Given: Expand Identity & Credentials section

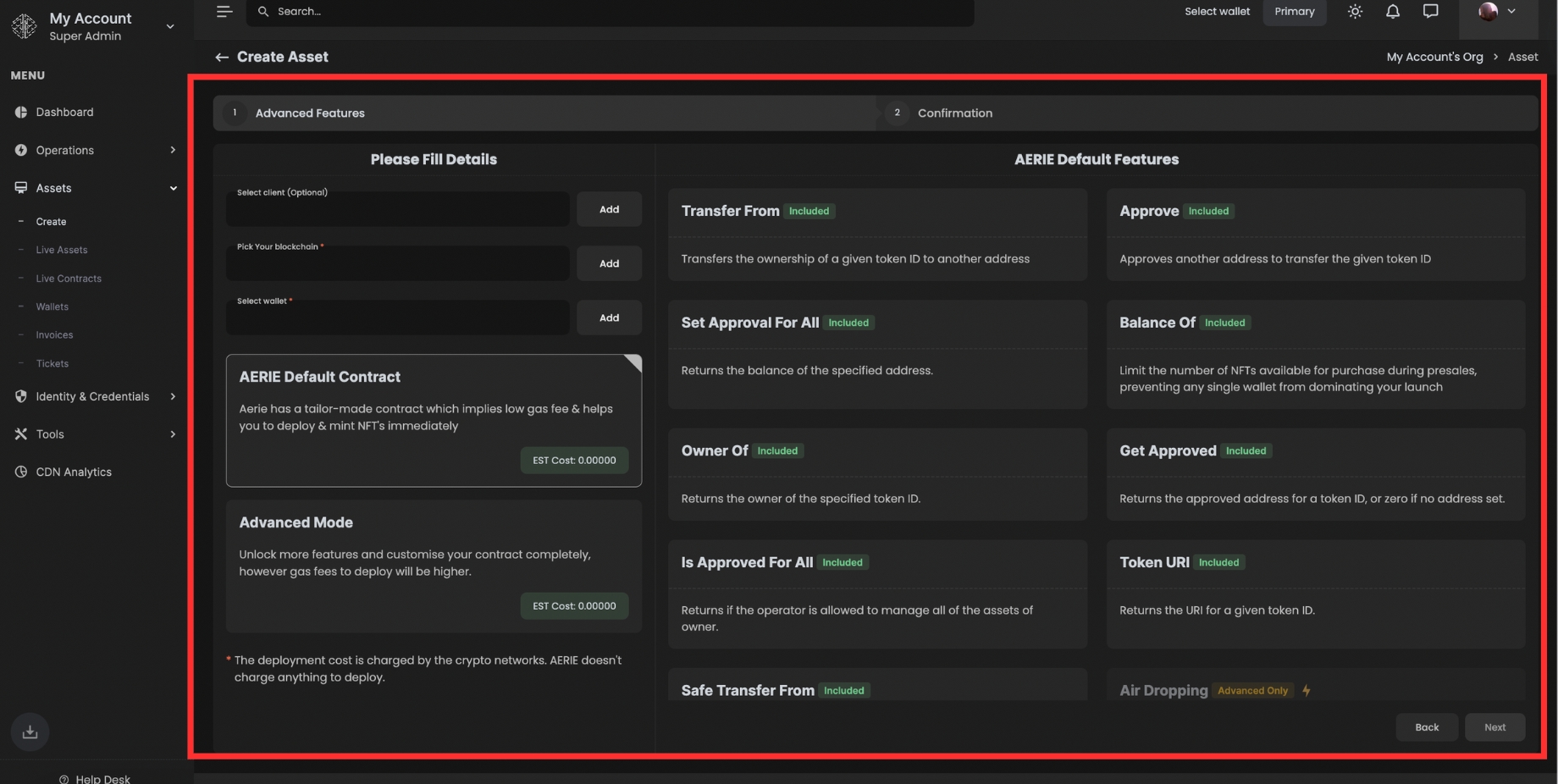Looking at the screenshot, I should point(93,396).
